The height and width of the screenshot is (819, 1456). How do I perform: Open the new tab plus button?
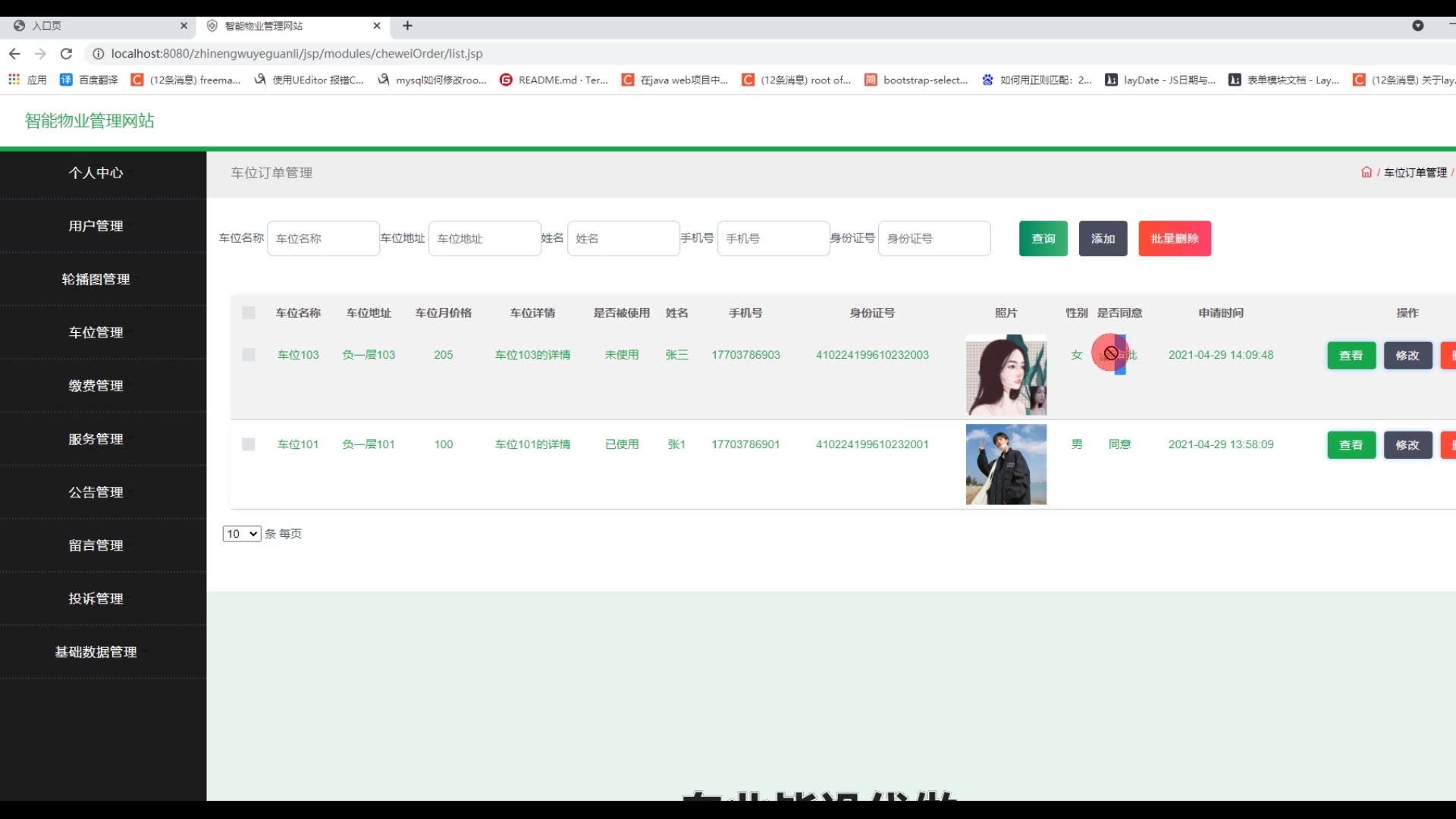coord(407,26)
